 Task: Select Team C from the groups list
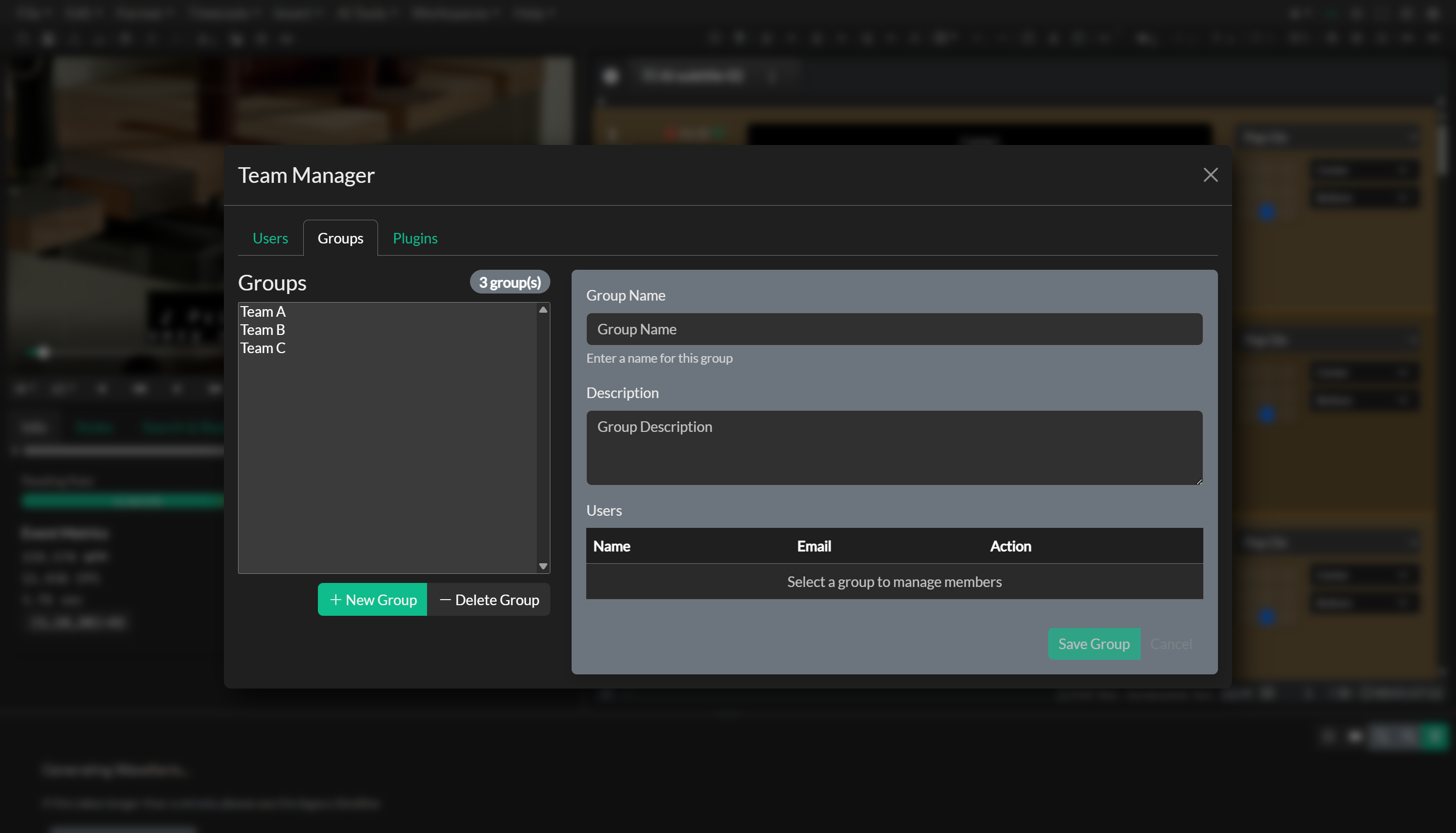coord(263,348)
